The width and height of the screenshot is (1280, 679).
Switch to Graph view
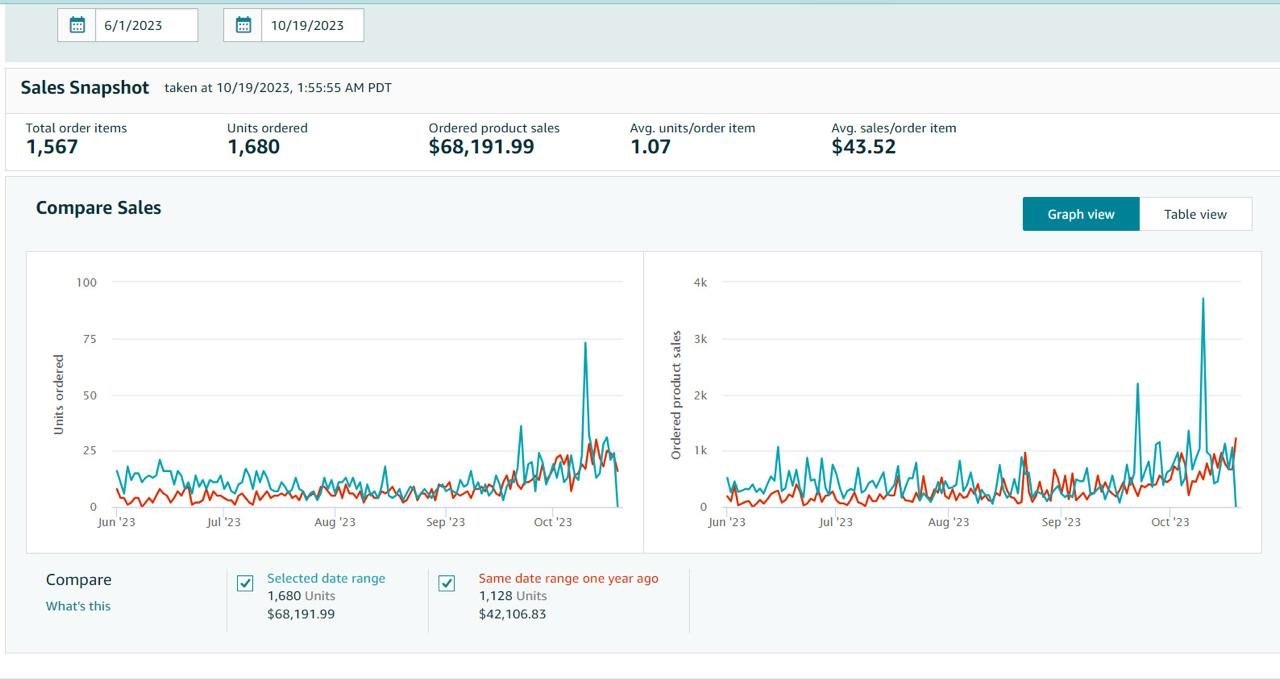1080,214
